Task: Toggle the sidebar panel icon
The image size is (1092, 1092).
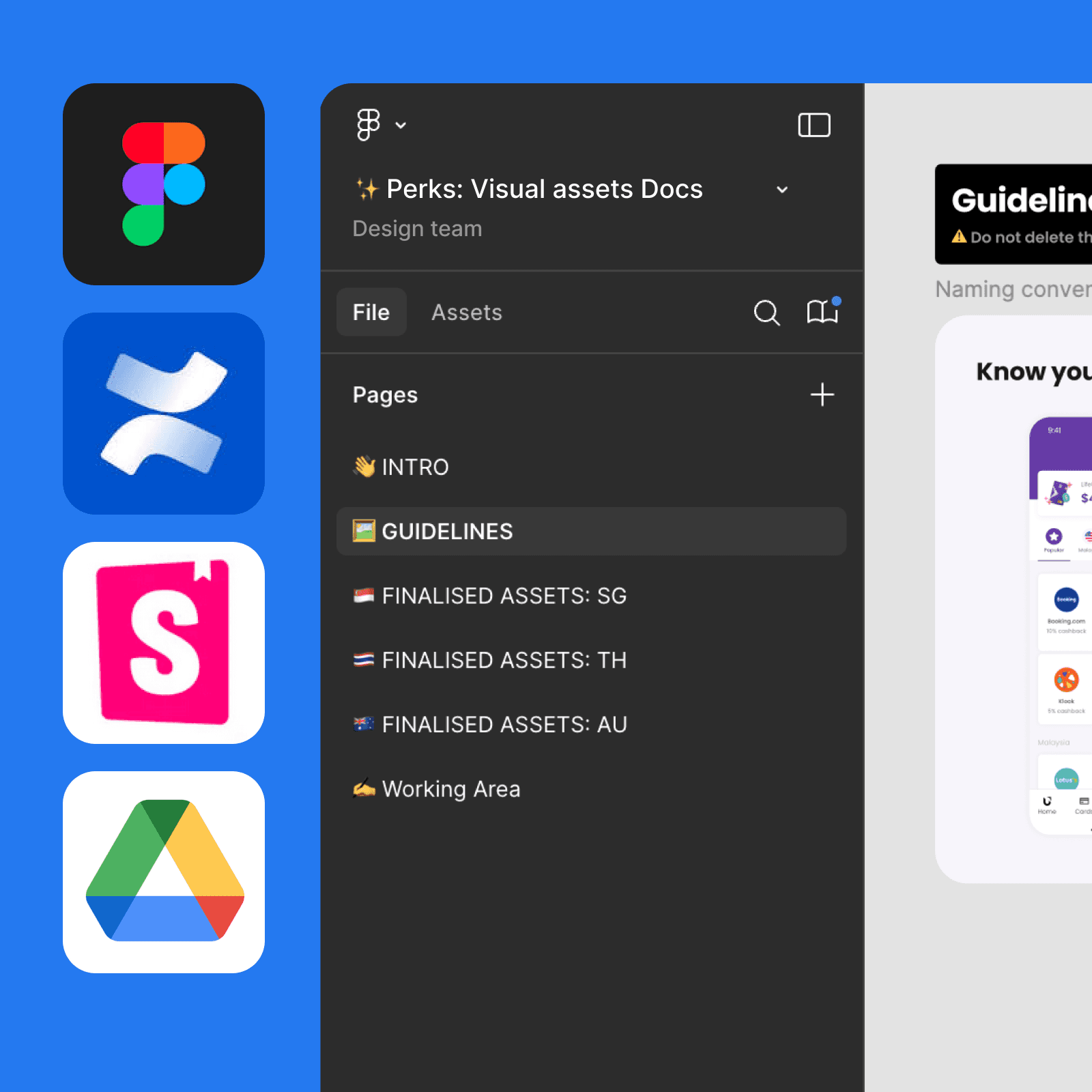Action: click(814, 125)
